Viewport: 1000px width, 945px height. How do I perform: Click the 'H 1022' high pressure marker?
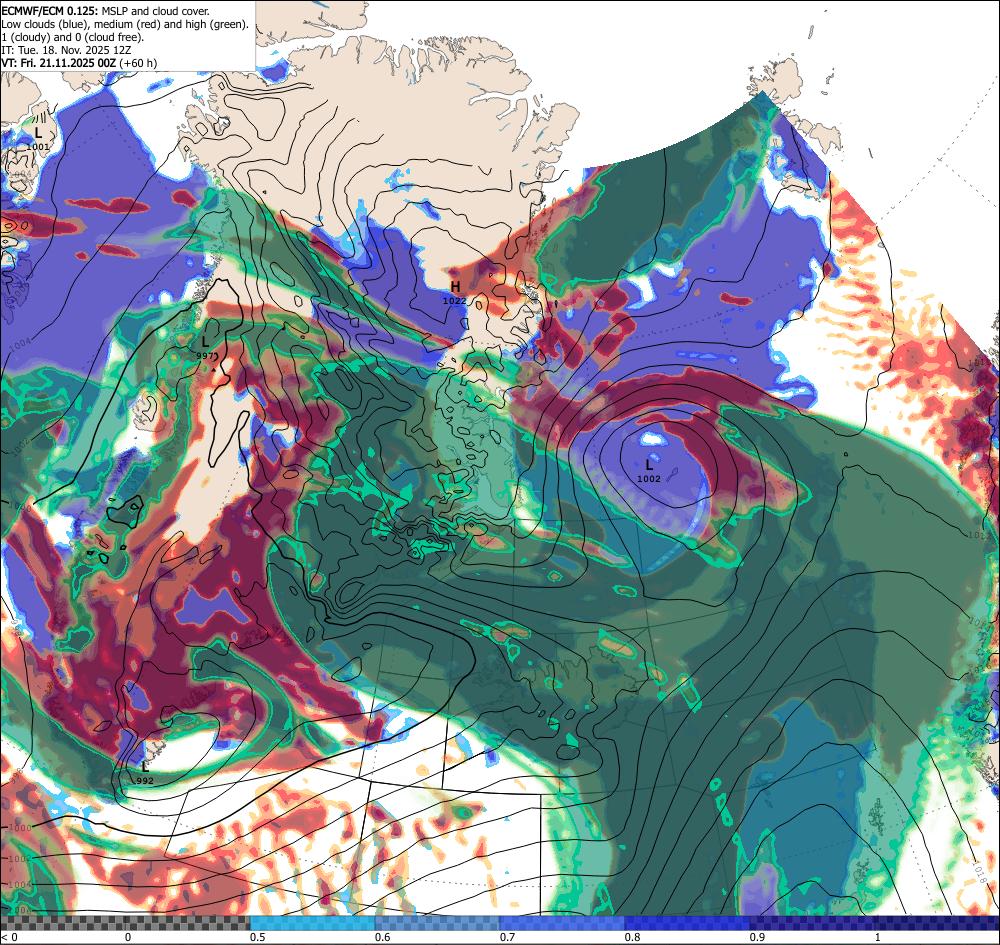[x=455, y=292]
